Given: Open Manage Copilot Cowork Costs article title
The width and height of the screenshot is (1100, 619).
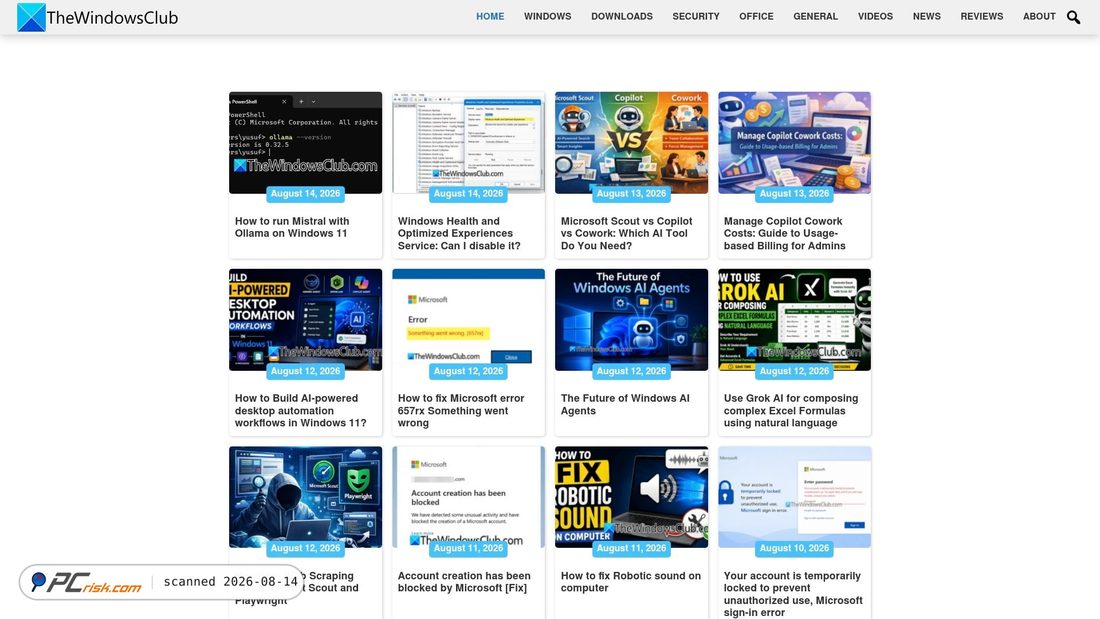Looking at the screenshot, I should (784, 233).
